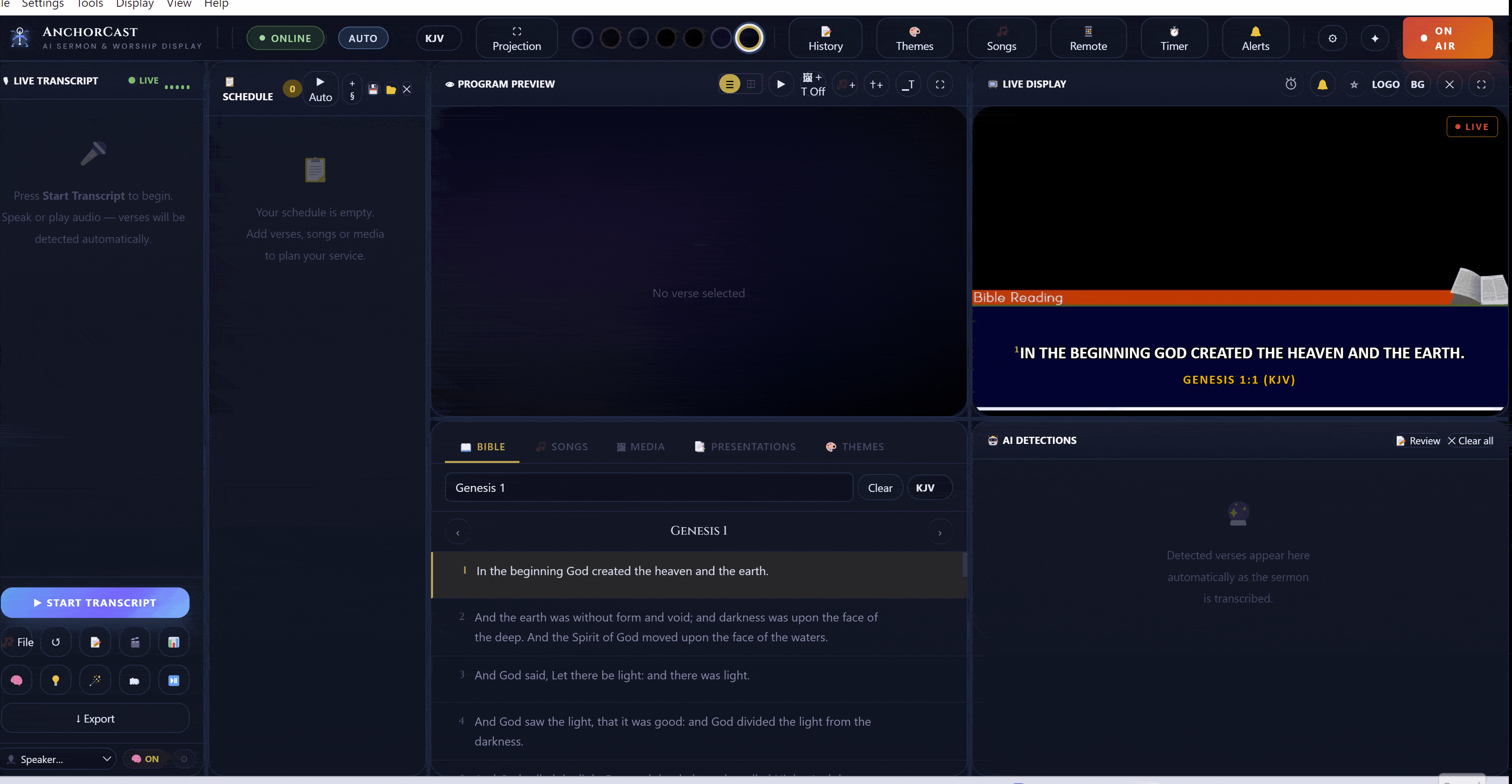1512x784 pixels.
Task: Show the stopwatch in Live Display
Action: click(x=1291, y=84)
